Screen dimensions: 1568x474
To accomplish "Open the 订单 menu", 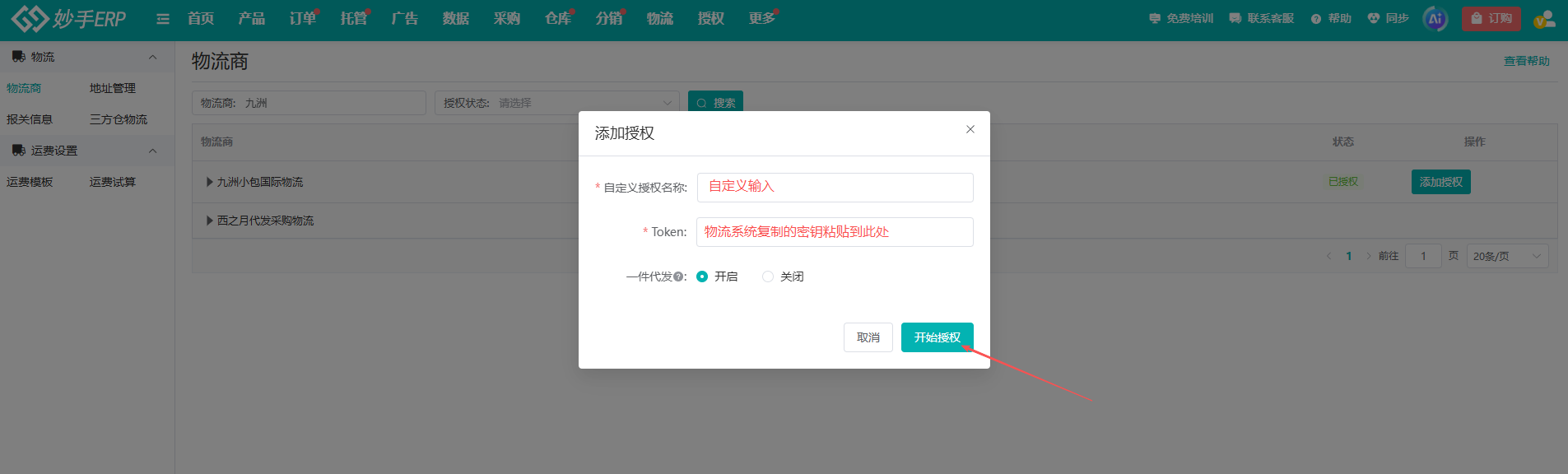I will coord(303,18).
